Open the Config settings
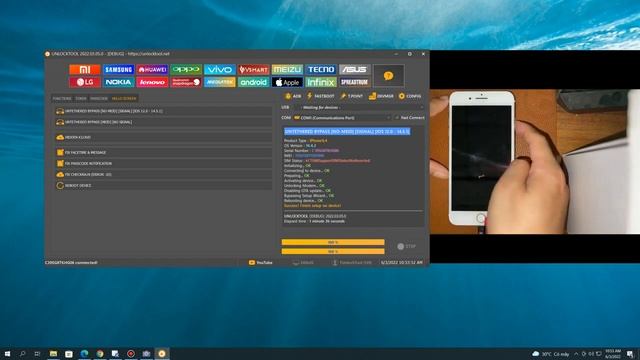The height and width of the screenshot is (360, 640). (x=410, y=96)
